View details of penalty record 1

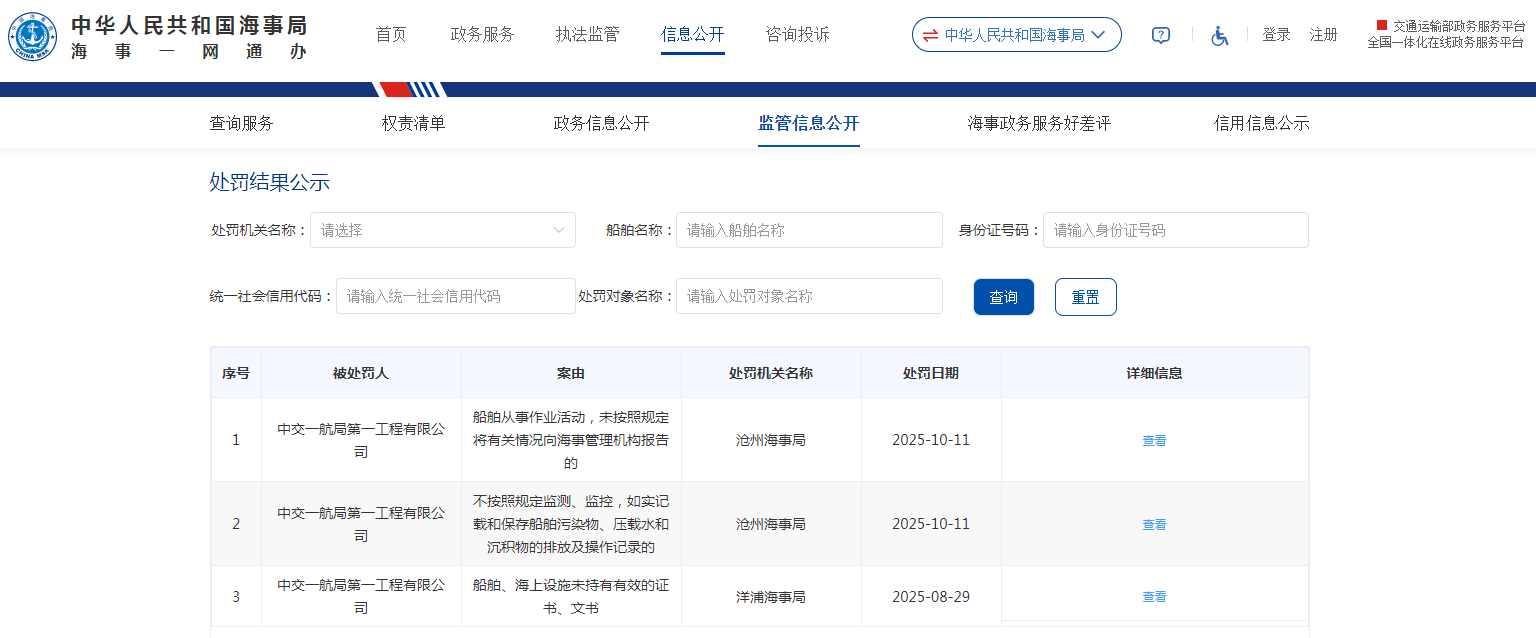click(x=1154, y=440)
